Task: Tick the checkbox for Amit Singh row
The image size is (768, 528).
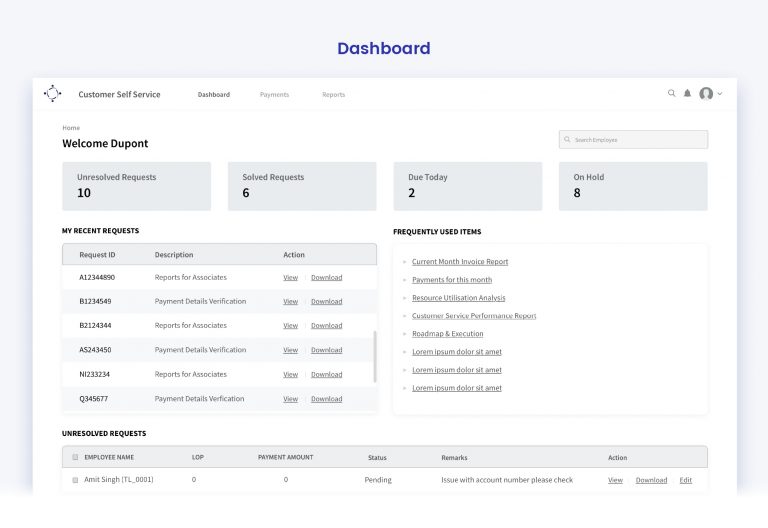Action: coord(75,480)
